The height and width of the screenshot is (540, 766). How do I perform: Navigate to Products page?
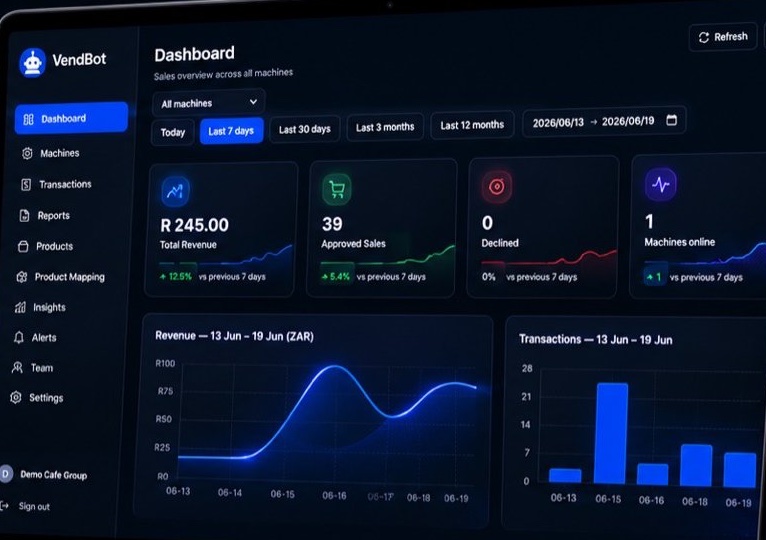click(x=54, y=246)
